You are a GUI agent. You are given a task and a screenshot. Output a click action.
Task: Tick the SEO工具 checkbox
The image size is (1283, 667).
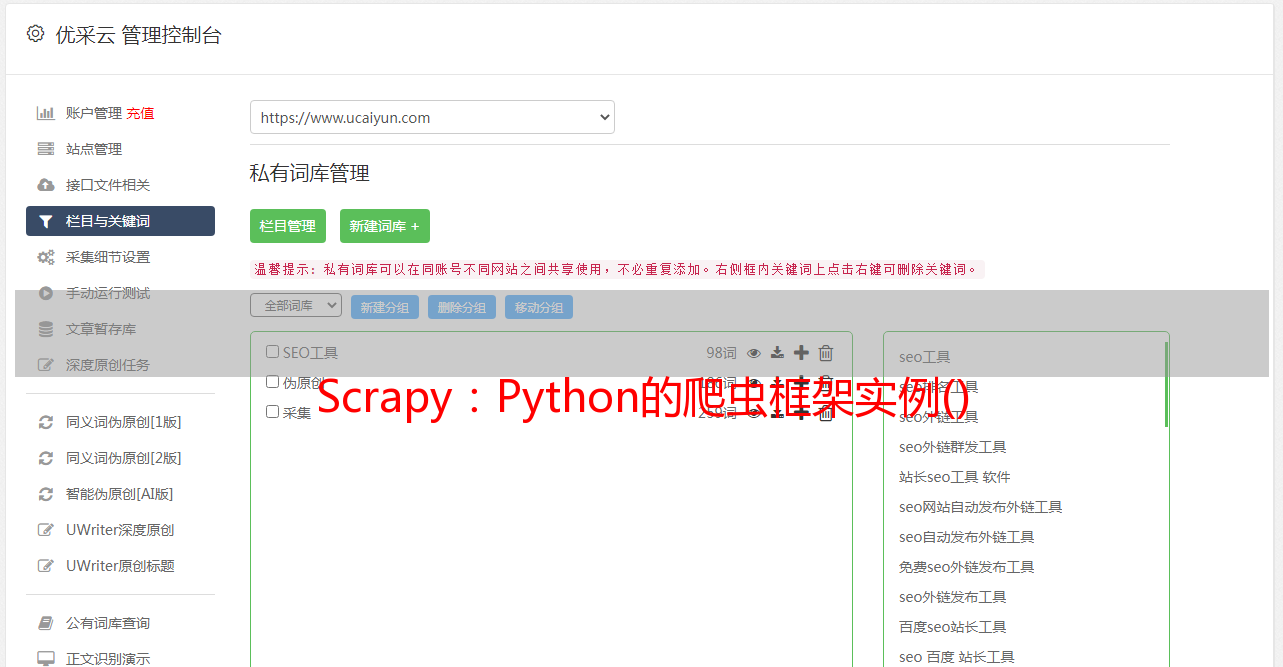point(272,352)
